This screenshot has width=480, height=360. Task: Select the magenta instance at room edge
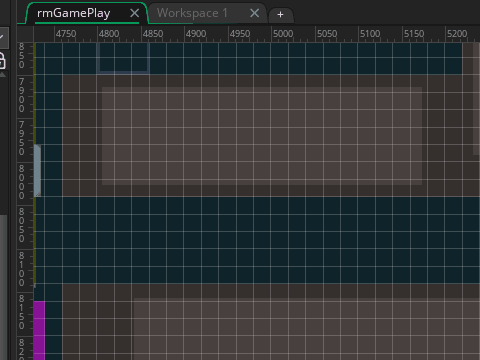click(39, 330)
